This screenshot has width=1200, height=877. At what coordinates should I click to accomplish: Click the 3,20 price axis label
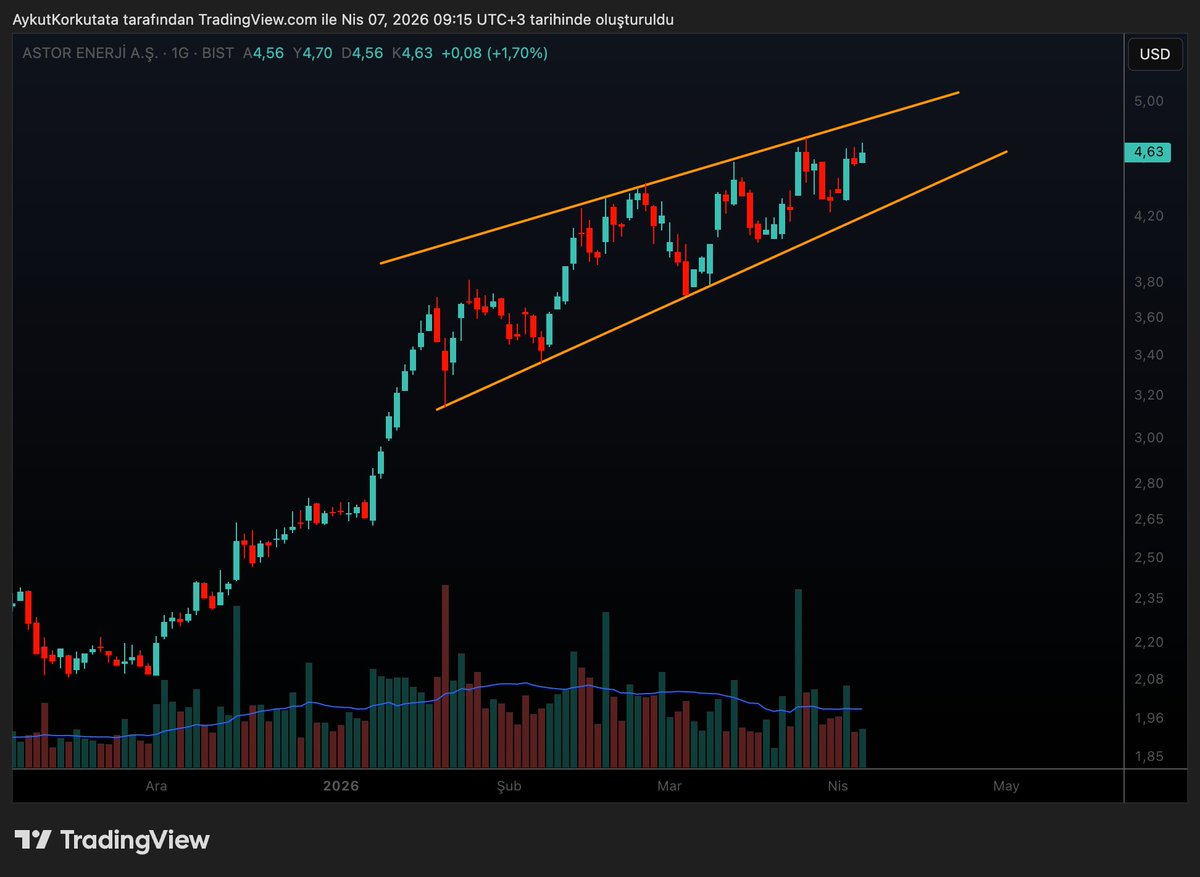[1148, 395]
